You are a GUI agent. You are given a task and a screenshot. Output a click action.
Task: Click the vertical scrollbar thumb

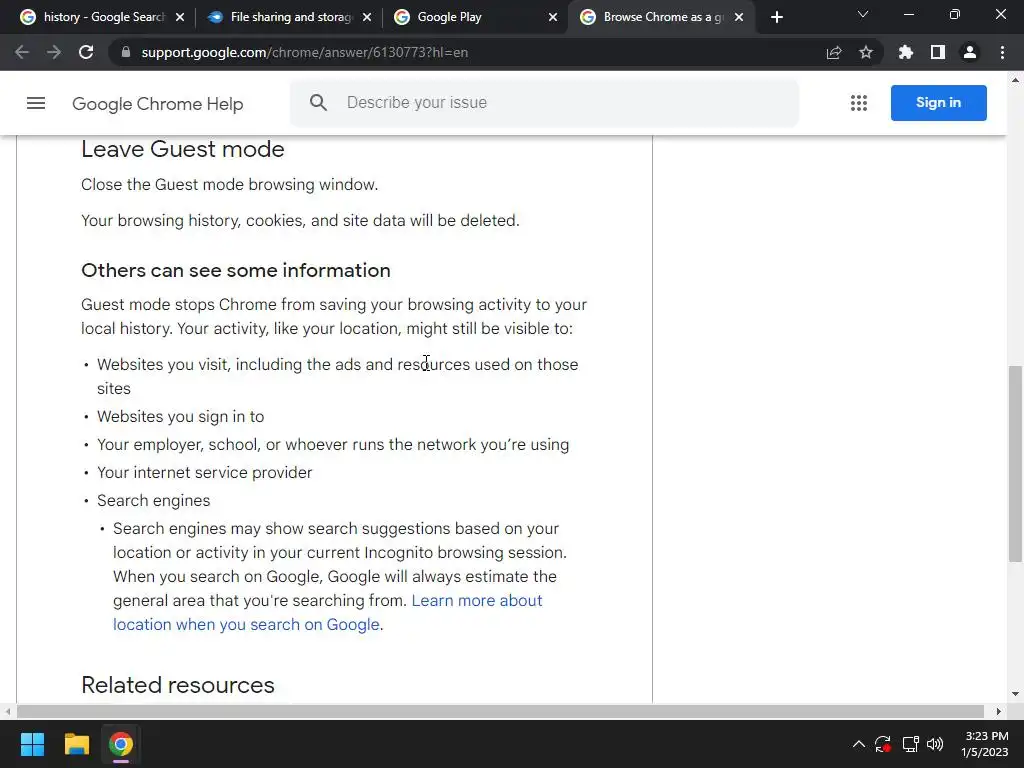tap(1015, 464)
